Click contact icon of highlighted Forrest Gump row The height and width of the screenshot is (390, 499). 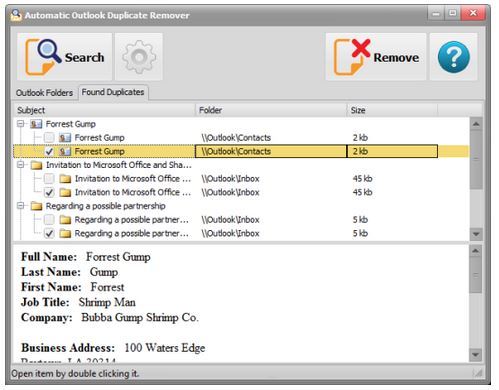[x=65, y=151]
